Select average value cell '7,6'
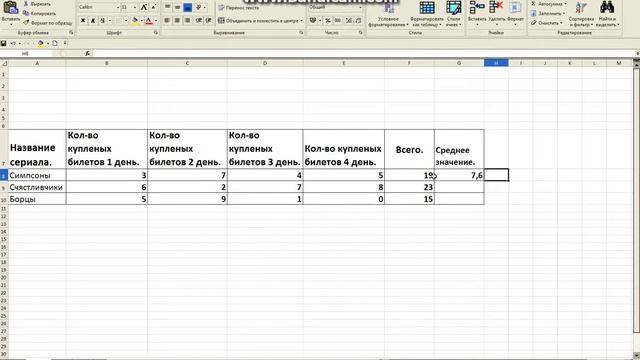This screenshot has width=640, height=360. pyautogui.click(x=459, y=175)
